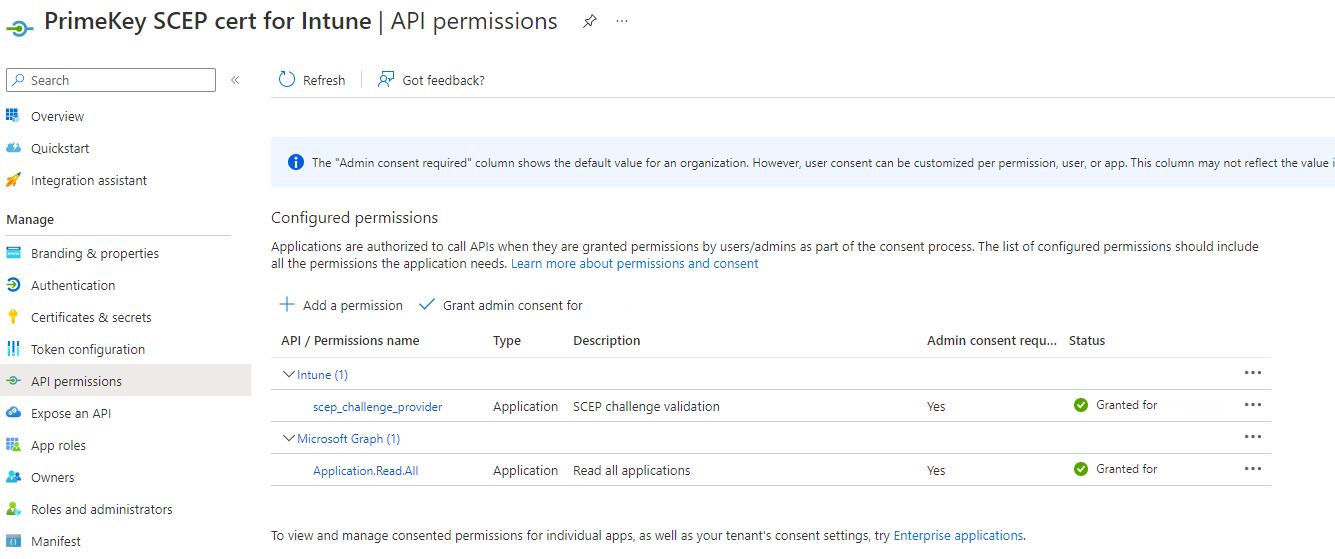Select the Integration assistant rocket icon

(x=13, y=180)
